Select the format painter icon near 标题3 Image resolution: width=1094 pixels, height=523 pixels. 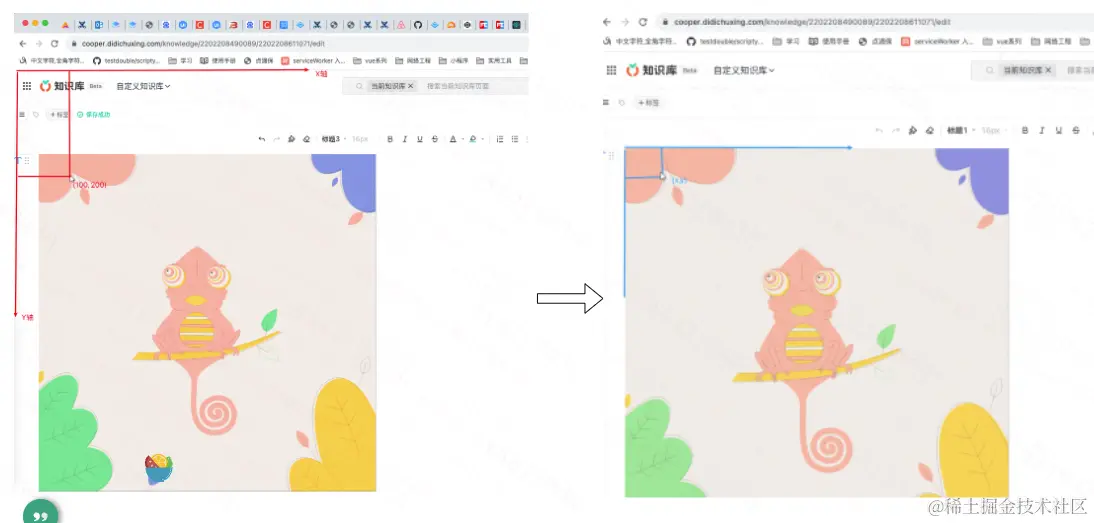[x=291, y=139]
